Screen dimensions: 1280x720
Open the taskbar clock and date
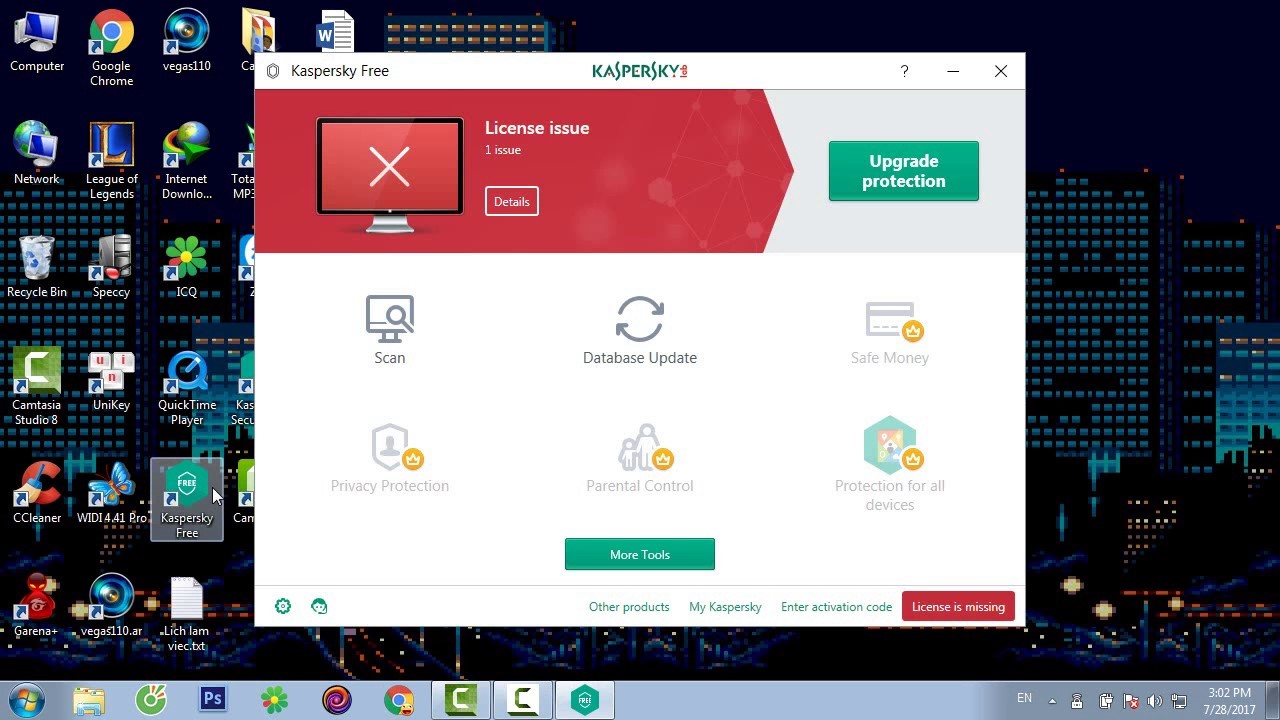pos(1229,700)
